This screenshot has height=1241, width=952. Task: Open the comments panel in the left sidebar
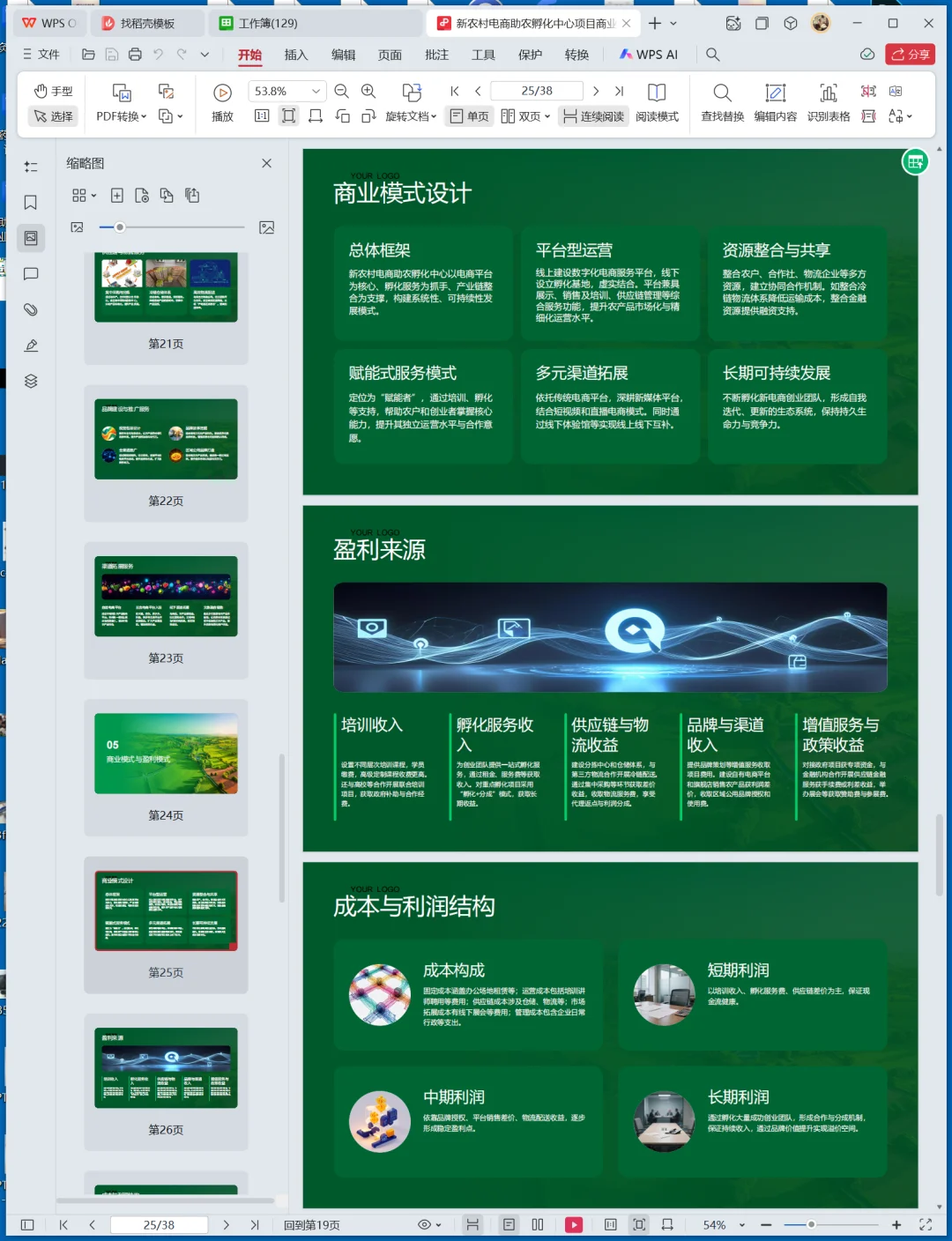pos(31,273)
